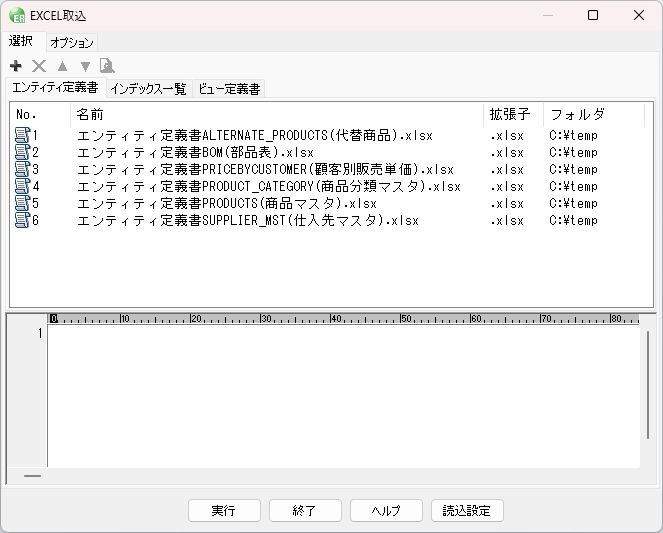Click inside the text editor line 1
The width and height of the screenshot is (663, 533).
coord(343,334)
